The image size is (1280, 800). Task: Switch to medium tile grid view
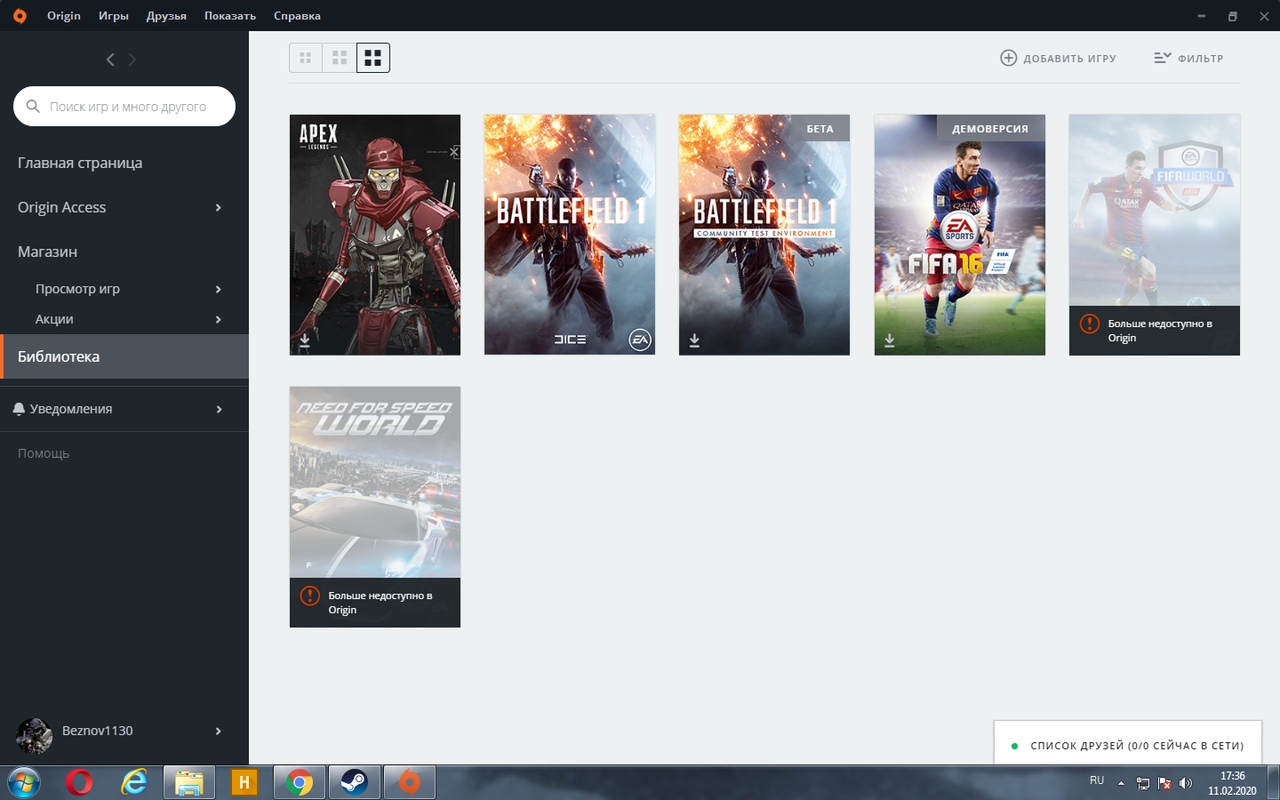pos(340,58)
